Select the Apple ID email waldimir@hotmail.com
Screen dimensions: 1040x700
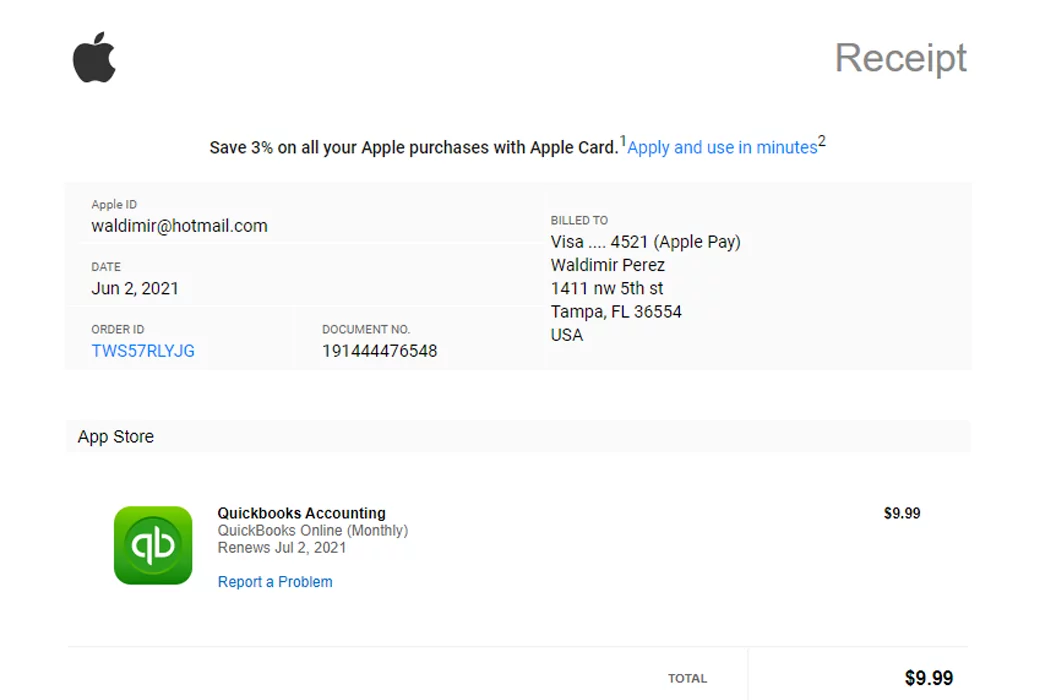coord(179,226)
